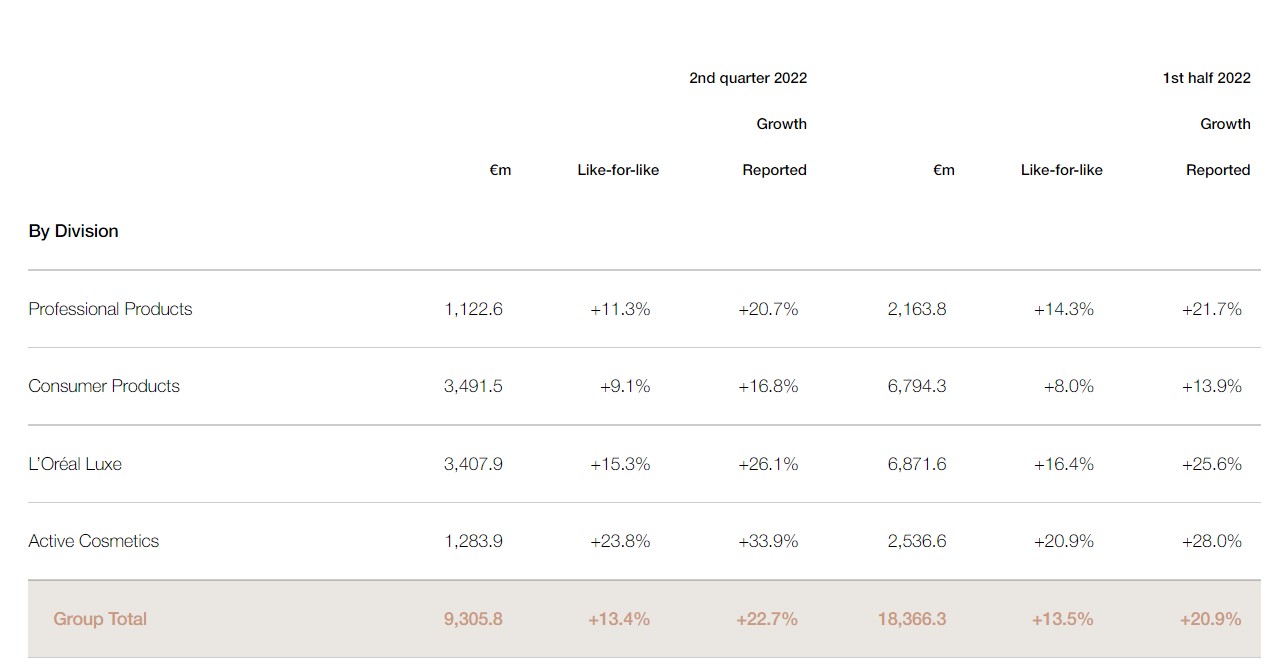
Task: Click the Professional Products row label
Action: (x=110, y=309)
